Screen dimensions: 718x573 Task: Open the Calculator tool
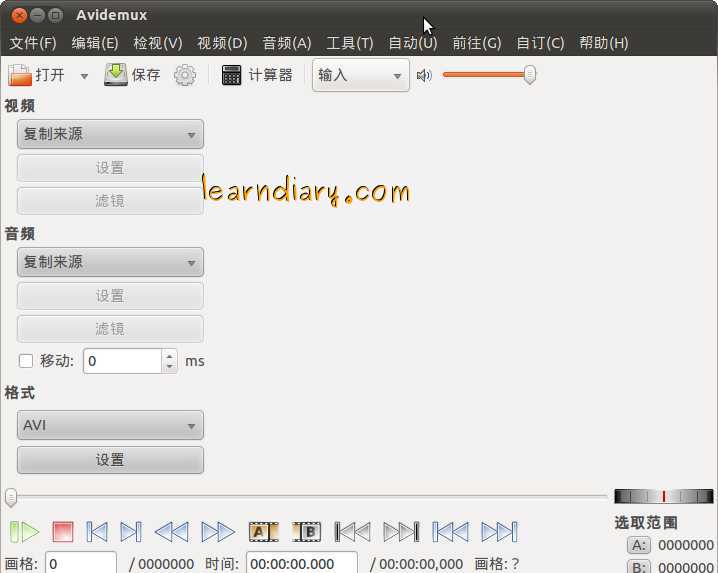(257, 75)
